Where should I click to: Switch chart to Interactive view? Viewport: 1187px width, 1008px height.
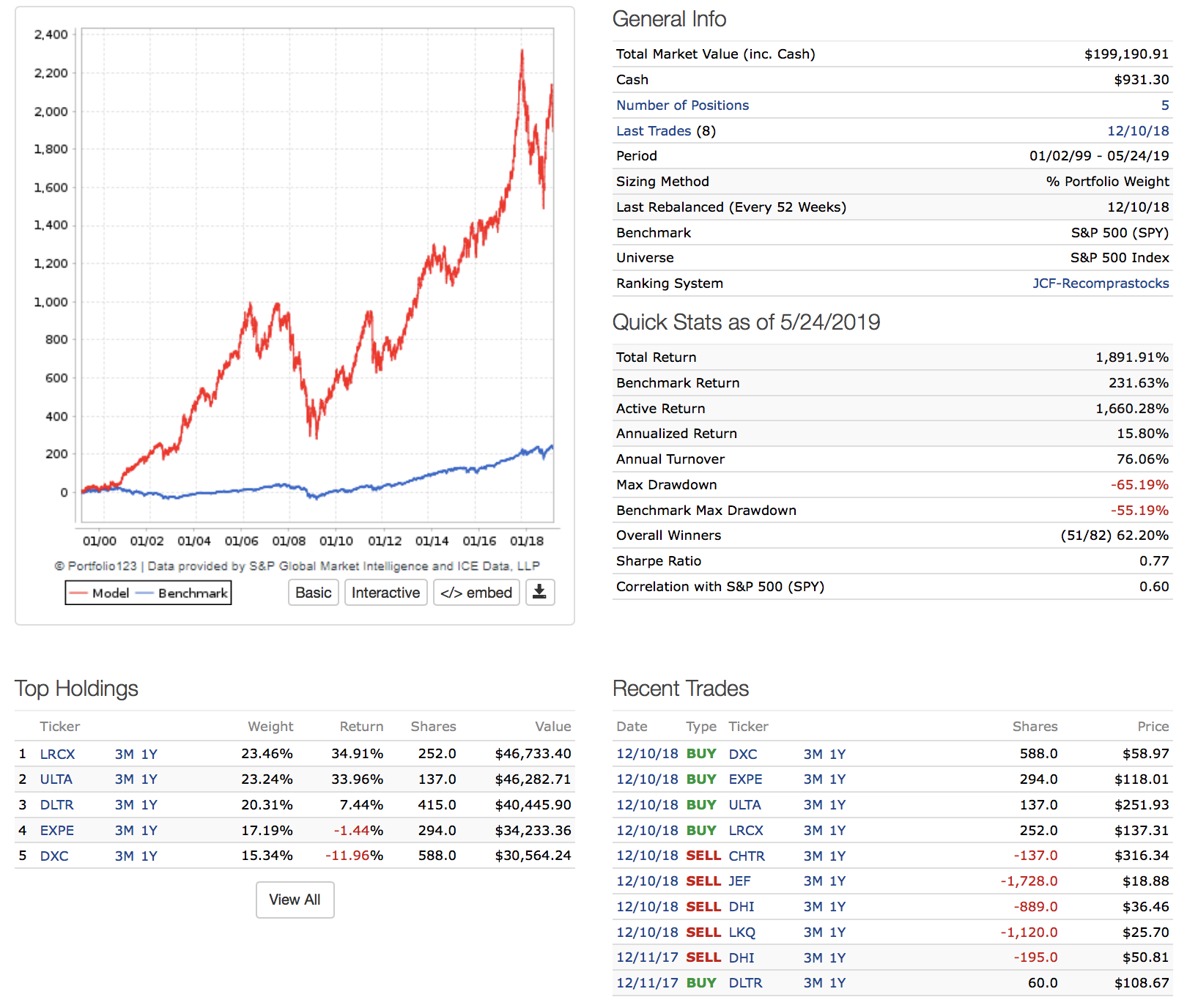coord(385,593)
